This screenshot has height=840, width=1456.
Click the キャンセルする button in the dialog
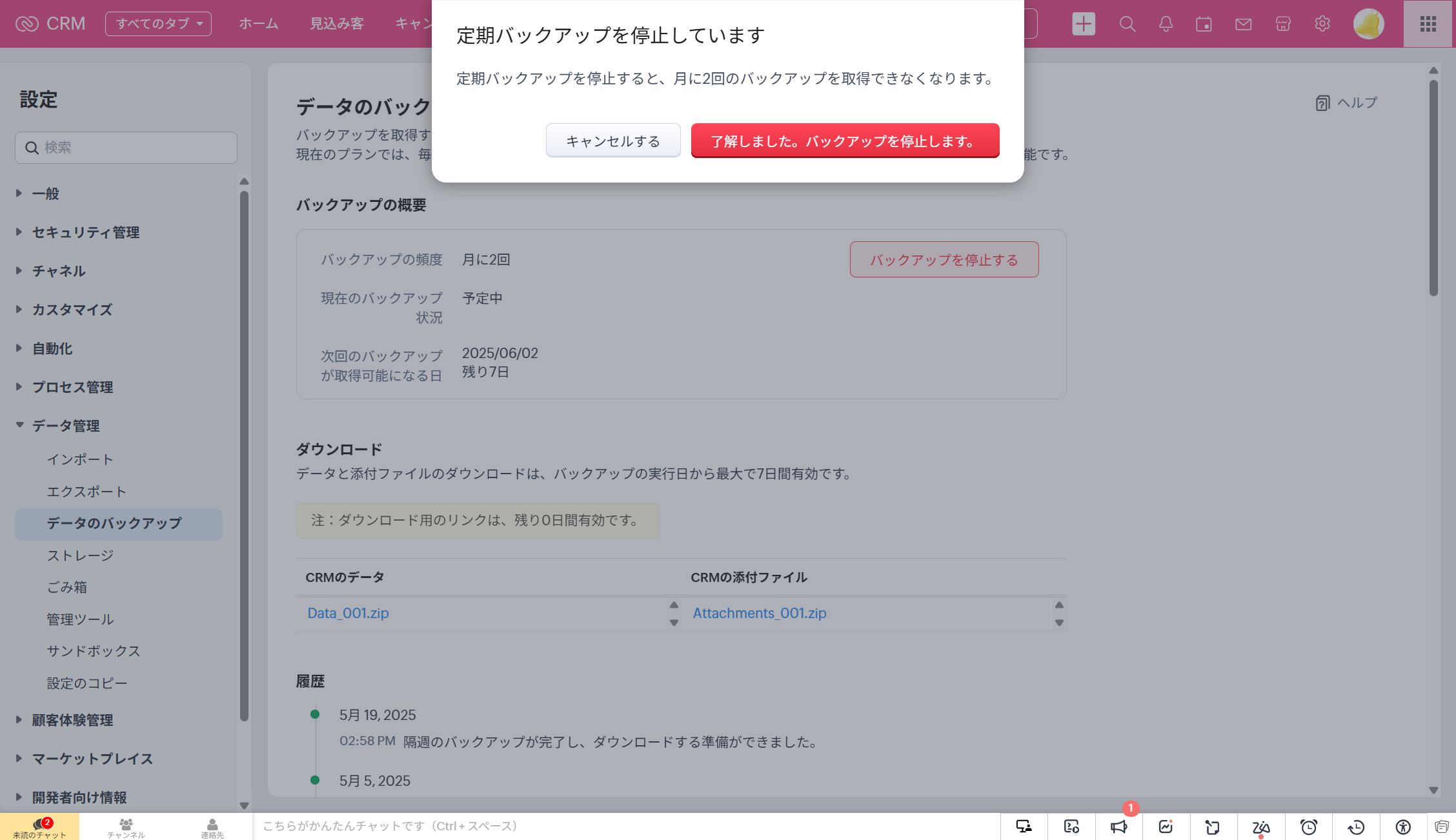click(612, 141)
